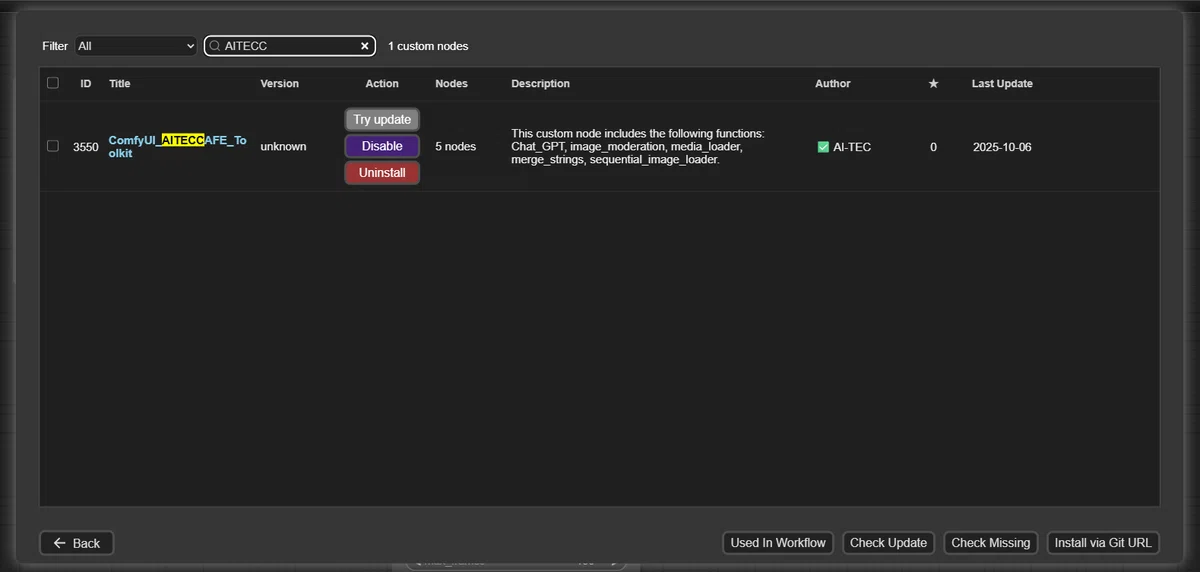This screenshot has width=1200, height=572.
Task: Click the '1 custom nodes' count text
Action: [x=428, y=46]
